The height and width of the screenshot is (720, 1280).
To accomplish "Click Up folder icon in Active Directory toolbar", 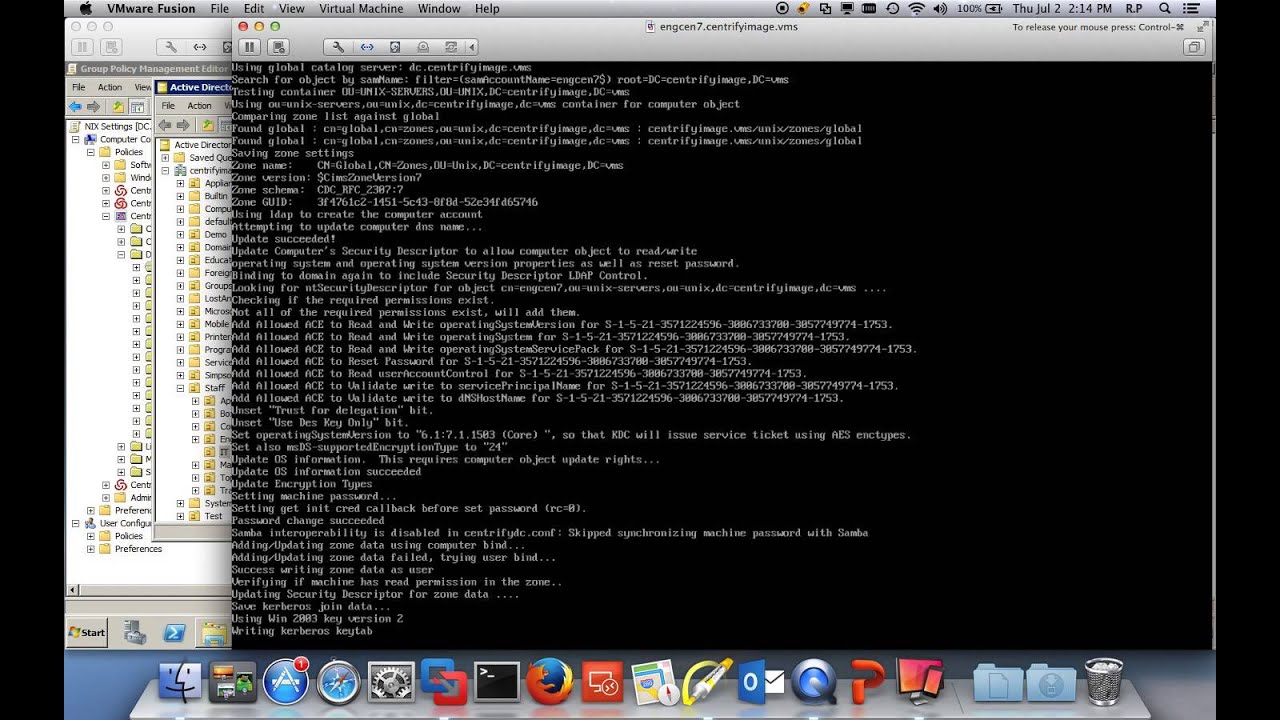I will tap(207, 125).
